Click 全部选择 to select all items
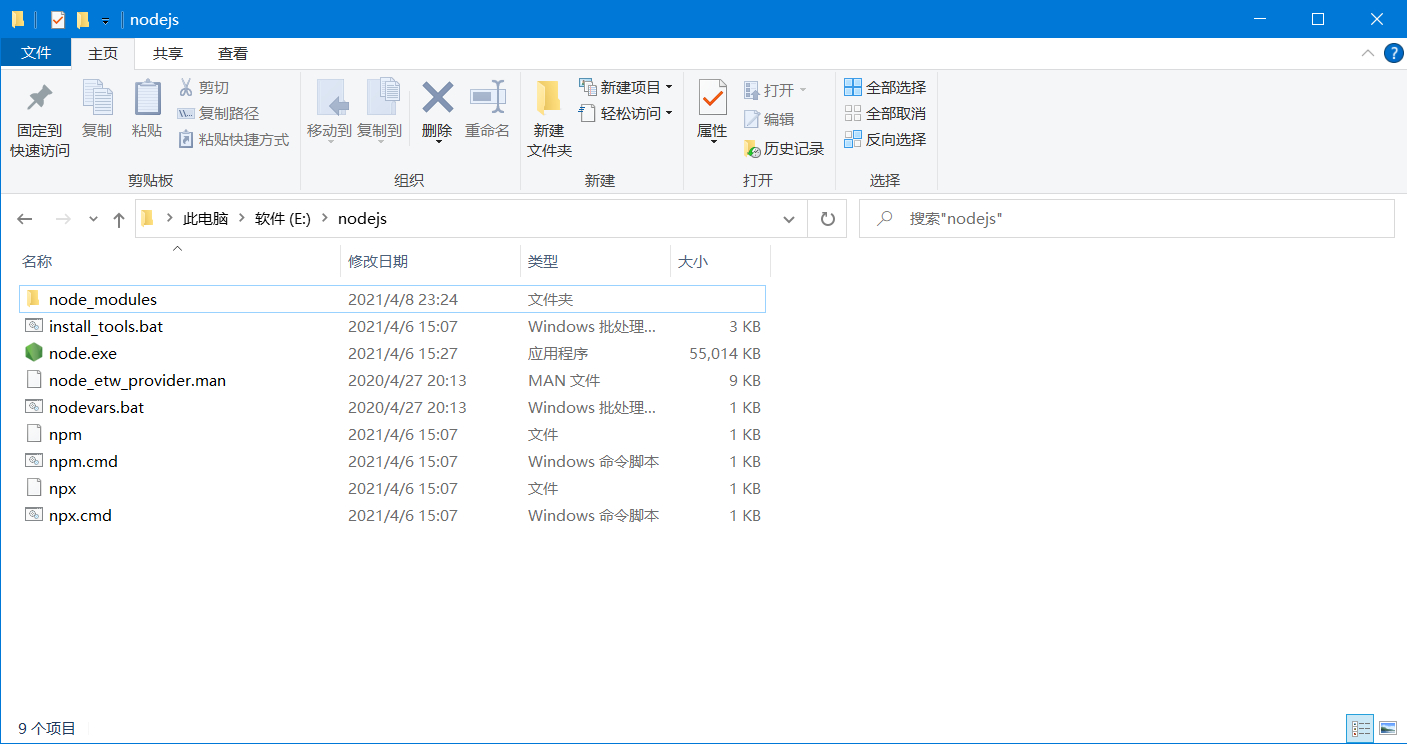This screenshot has width=1407, height=744. [885, 88]
